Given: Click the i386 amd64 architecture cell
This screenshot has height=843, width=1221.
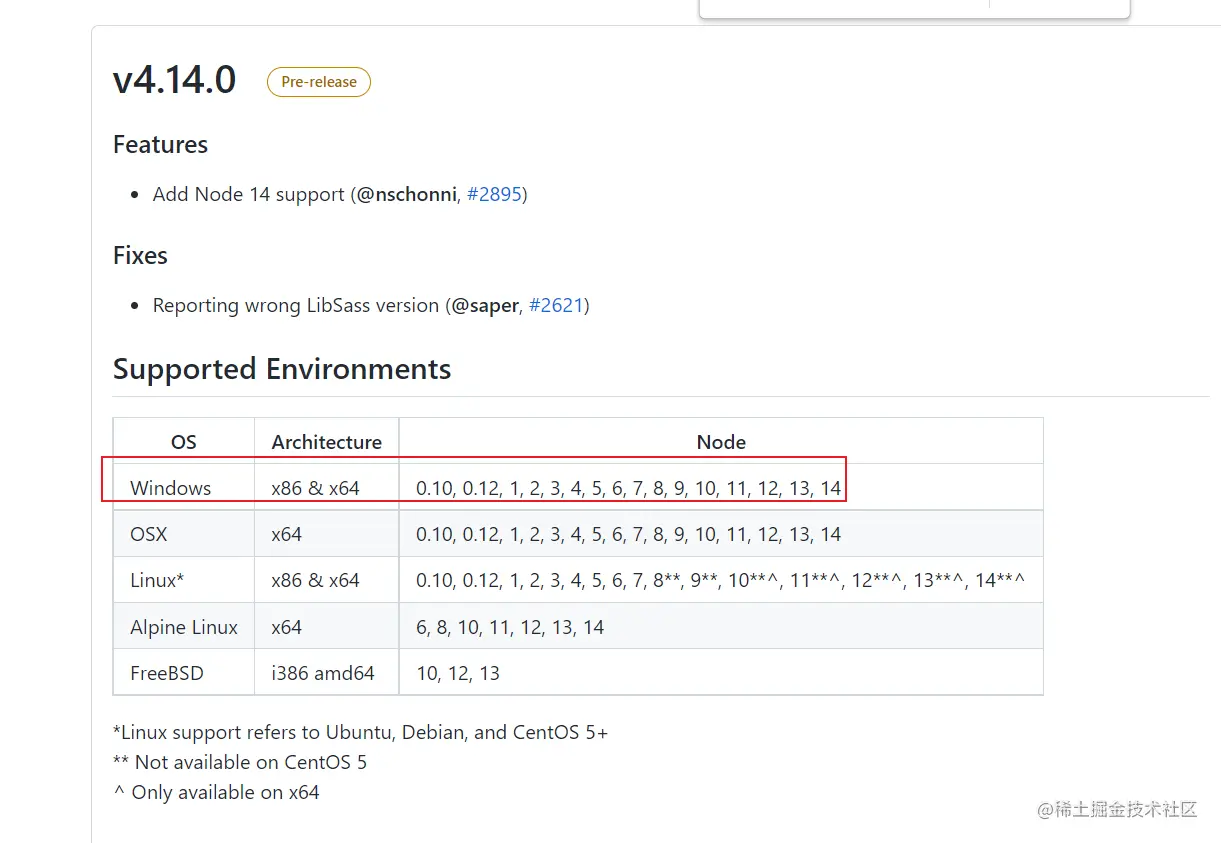Looking at the screenshot, I should tap(323, 673).
